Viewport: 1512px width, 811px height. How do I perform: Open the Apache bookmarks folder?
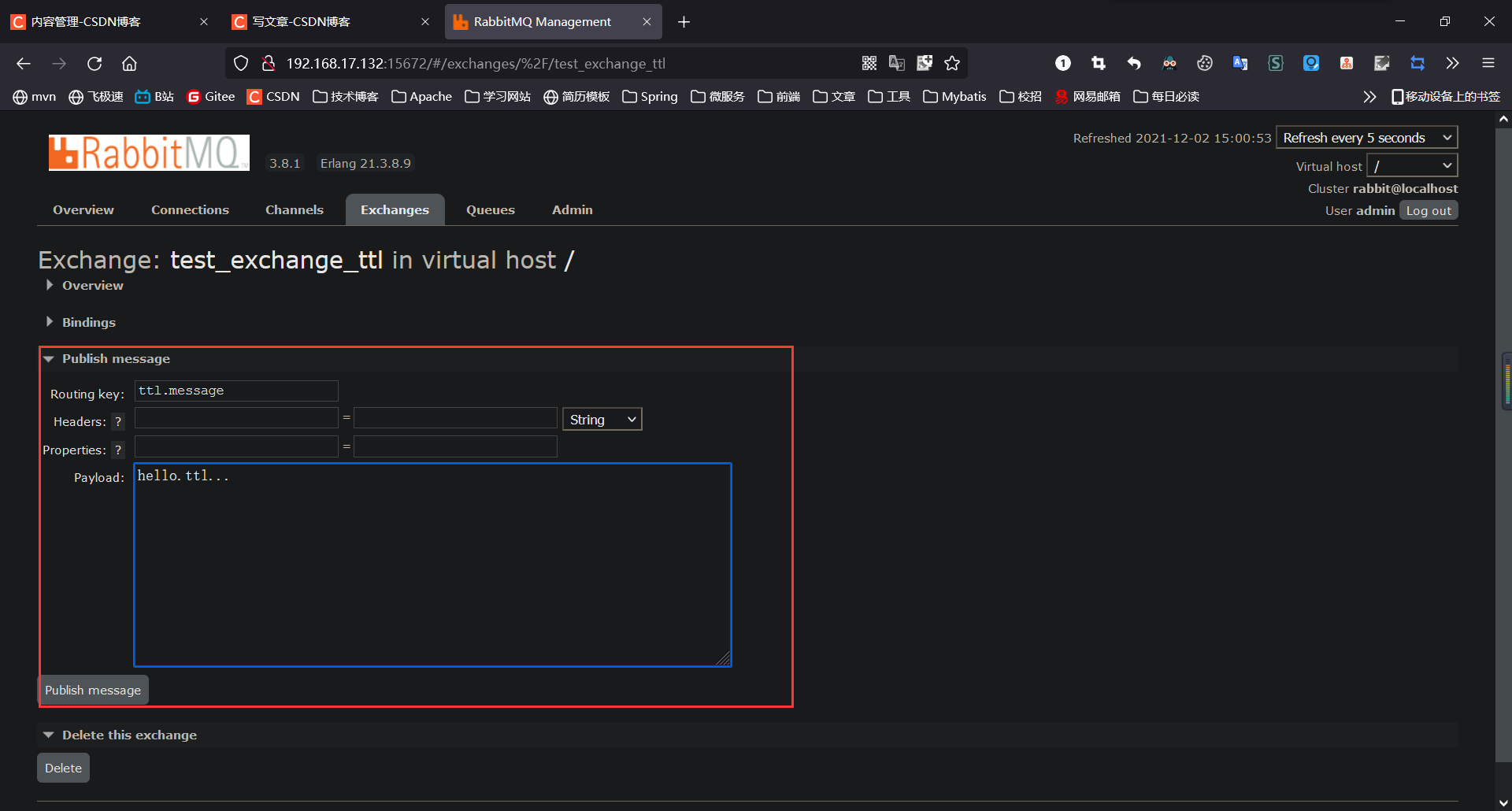coord(421,97)
